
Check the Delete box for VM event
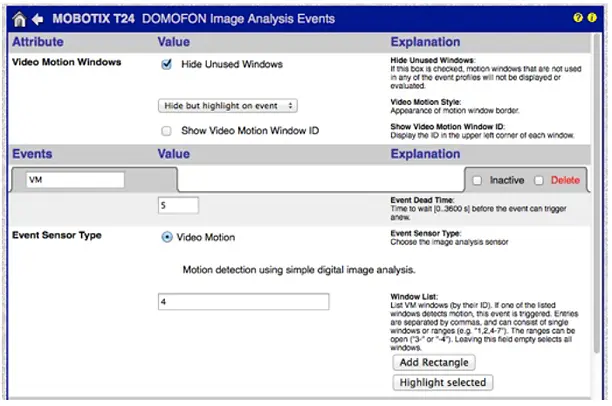[538, 180]
